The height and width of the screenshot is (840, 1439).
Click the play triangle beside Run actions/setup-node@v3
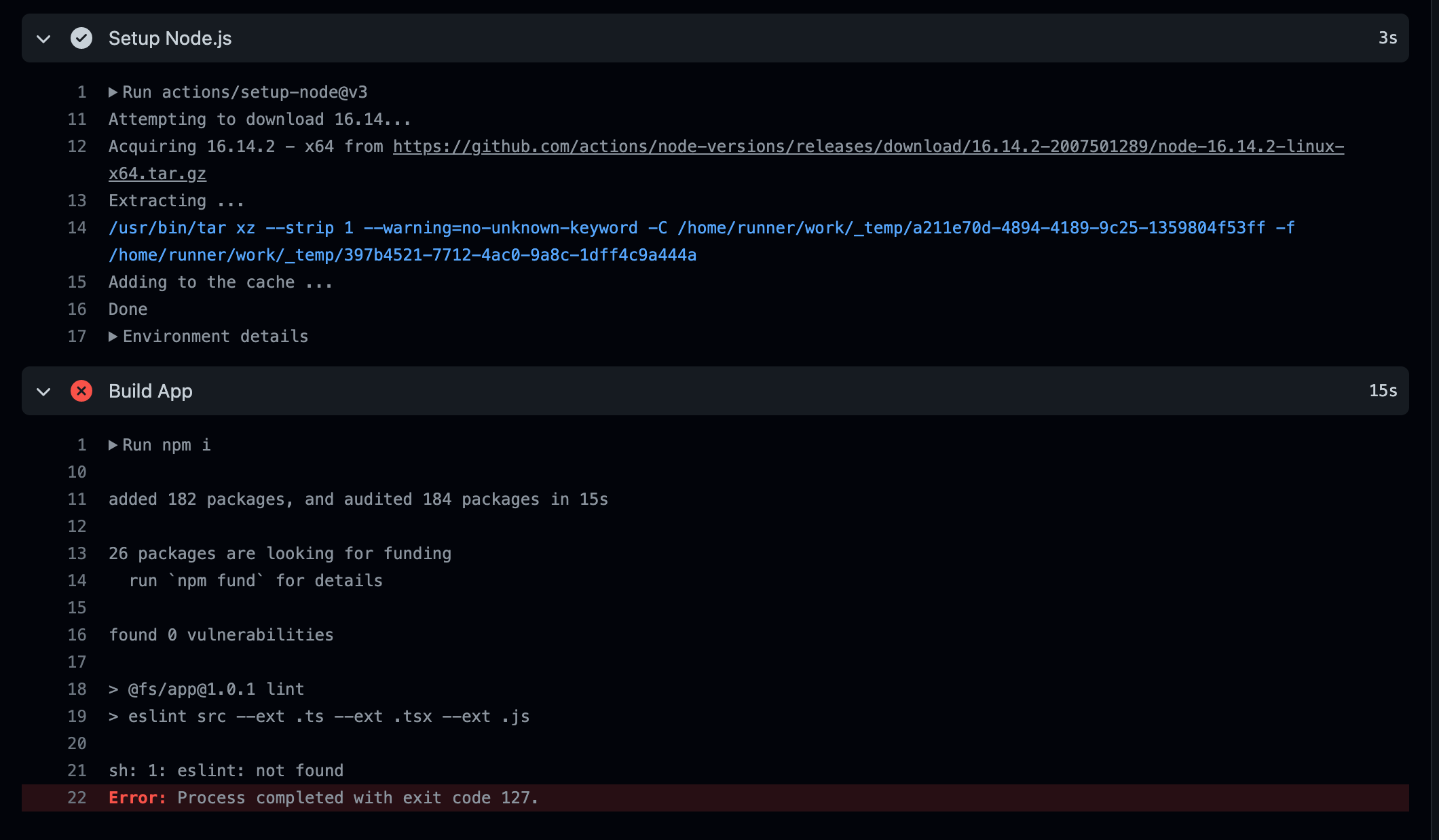tap(114, 92)
